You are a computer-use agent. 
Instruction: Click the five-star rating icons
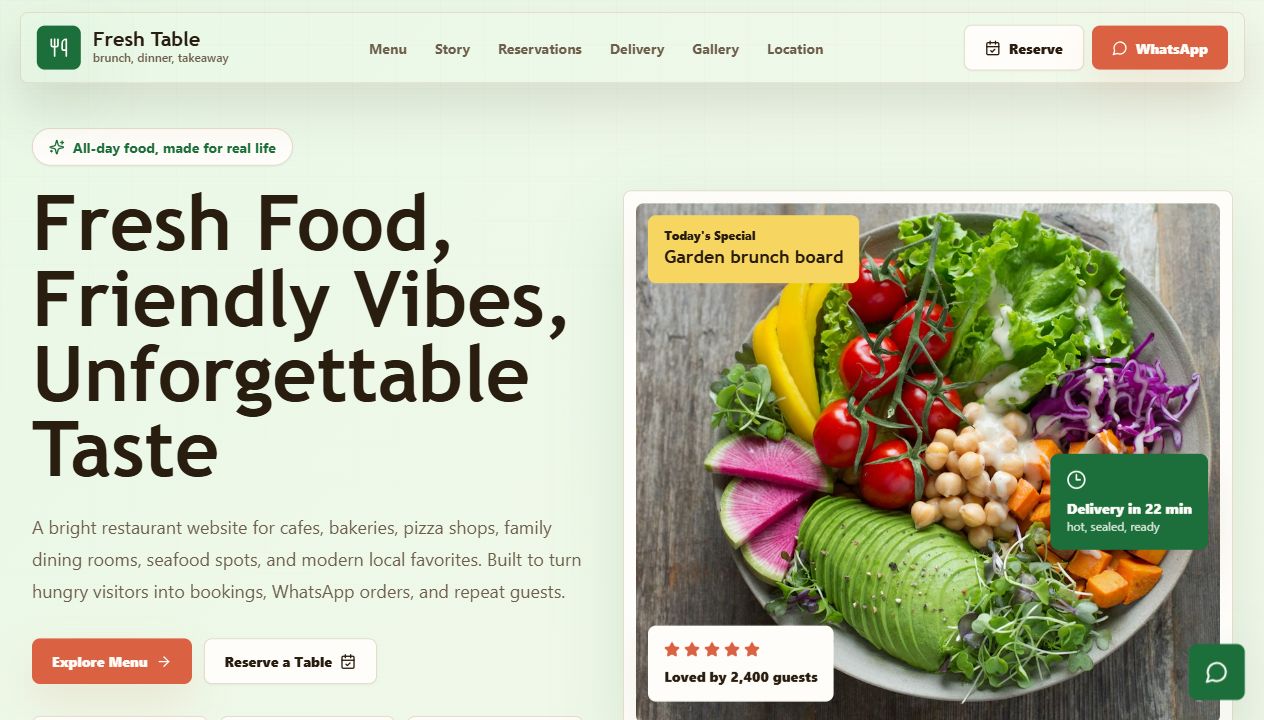[712, 650]
